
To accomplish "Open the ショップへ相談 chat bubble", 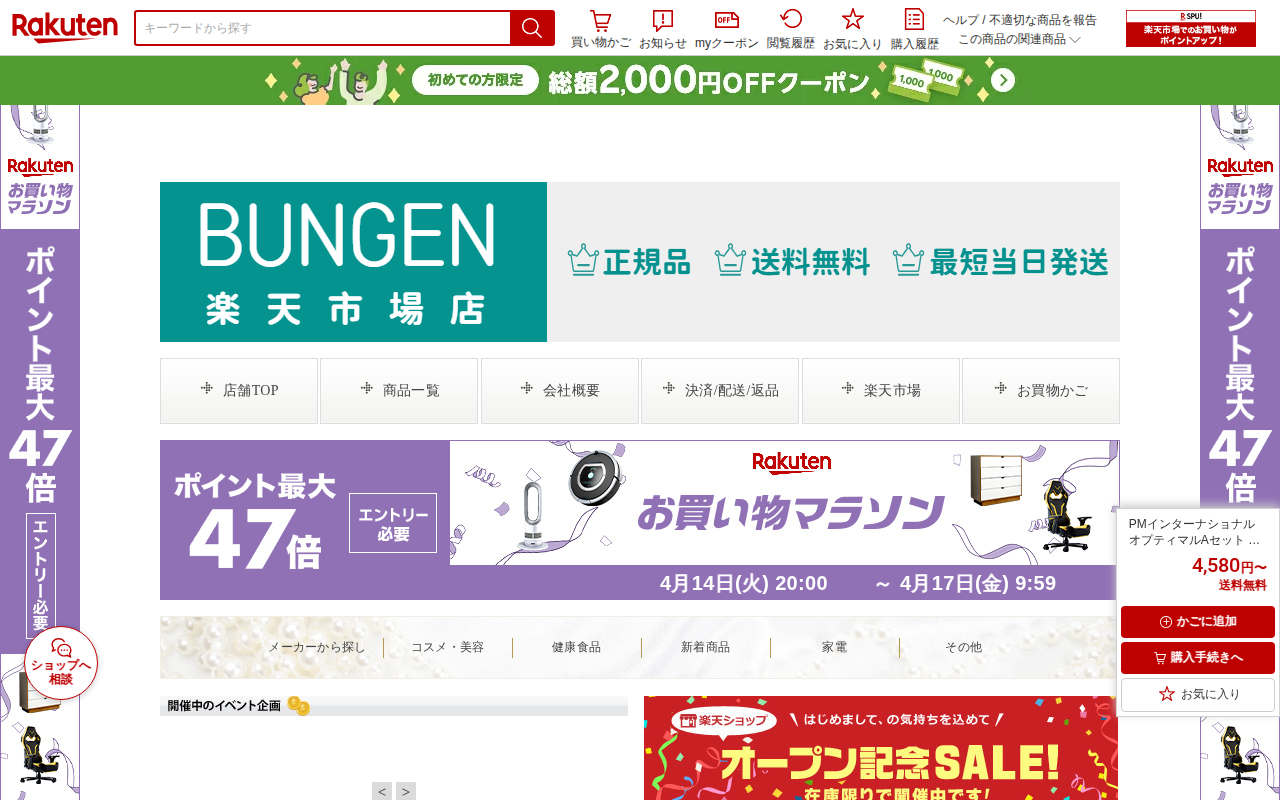I will 61,663.
